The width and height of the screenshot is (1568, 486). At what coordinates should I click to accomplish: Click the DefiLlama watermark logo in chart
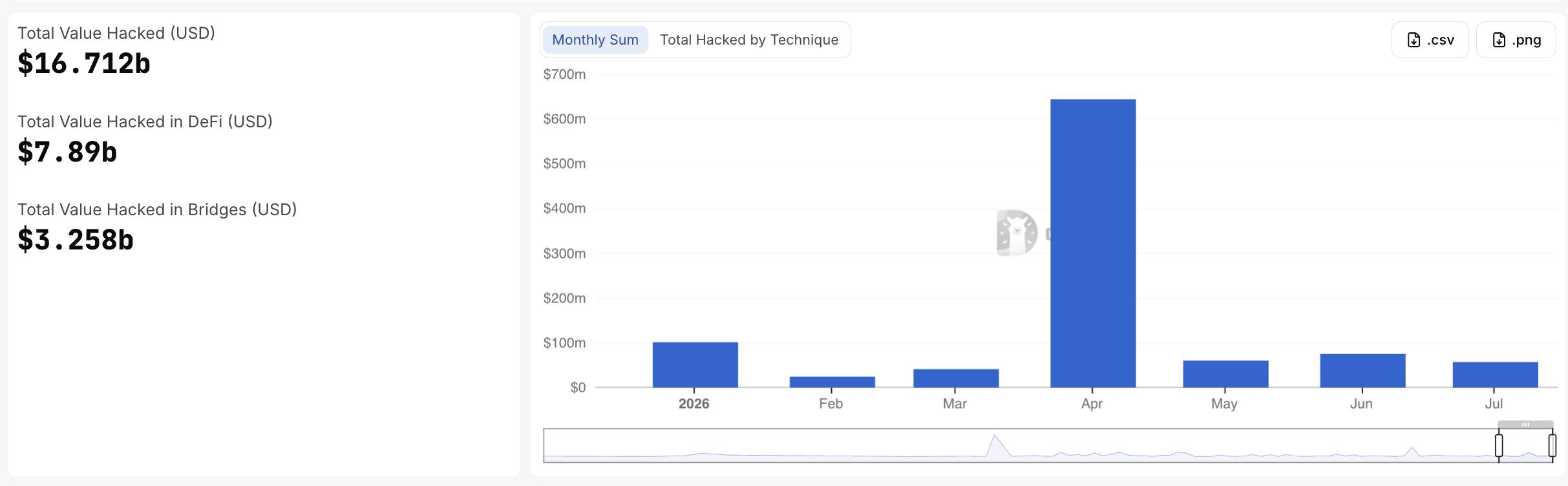1017,233
